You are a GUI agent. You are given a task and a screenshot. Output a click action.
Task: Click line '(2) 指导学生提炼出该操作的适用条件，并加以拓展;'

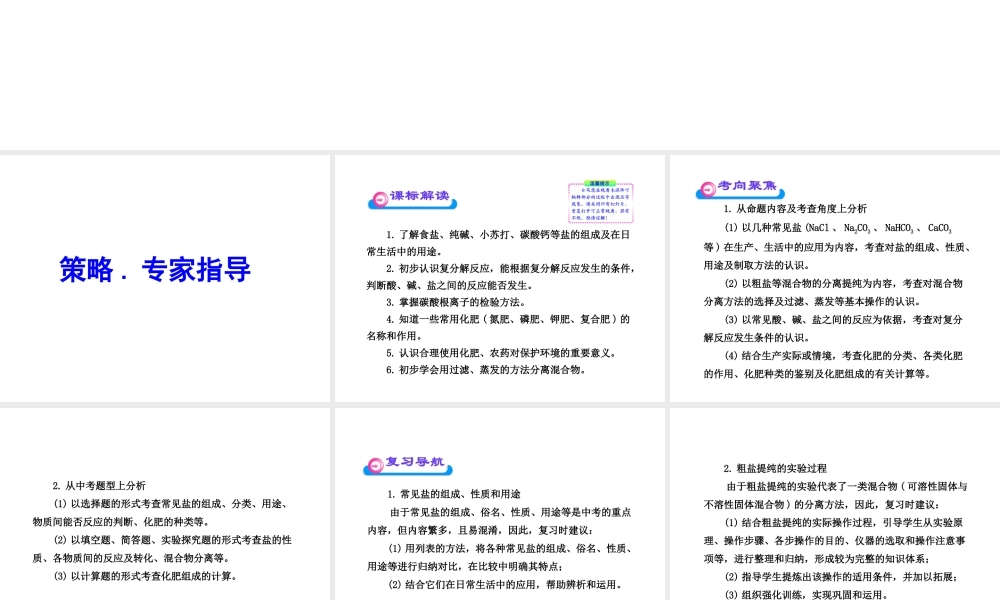click(x=841, y=577)
